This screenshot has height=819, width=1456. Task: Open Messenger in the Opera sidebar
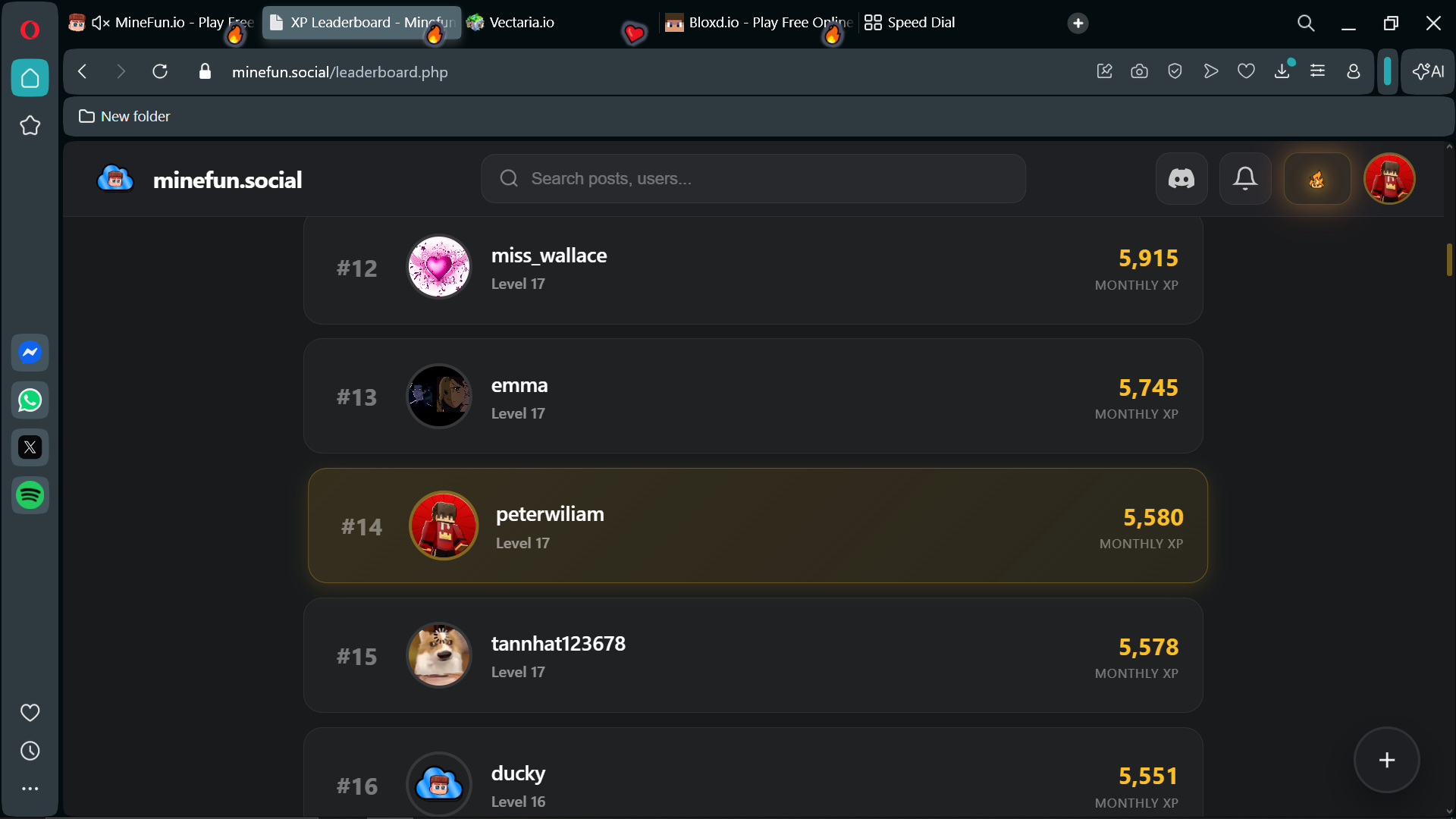[30, 353]
